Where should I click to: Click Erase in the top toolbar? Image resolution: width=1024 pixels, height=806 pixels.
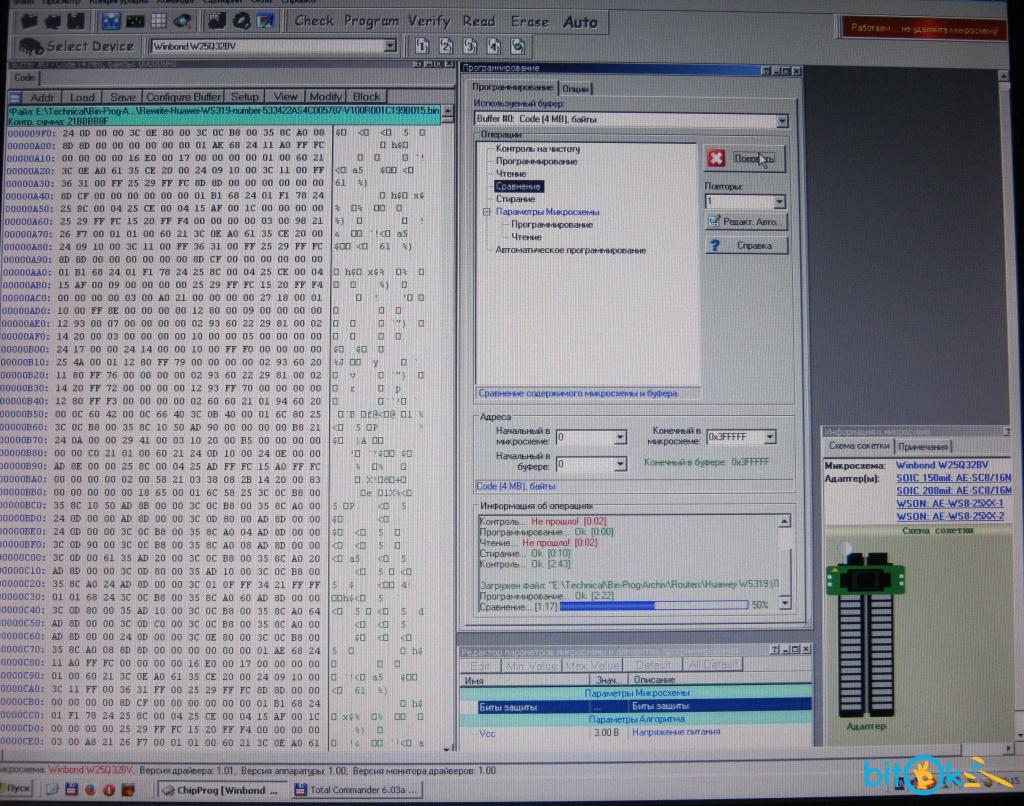coord(530,22)
